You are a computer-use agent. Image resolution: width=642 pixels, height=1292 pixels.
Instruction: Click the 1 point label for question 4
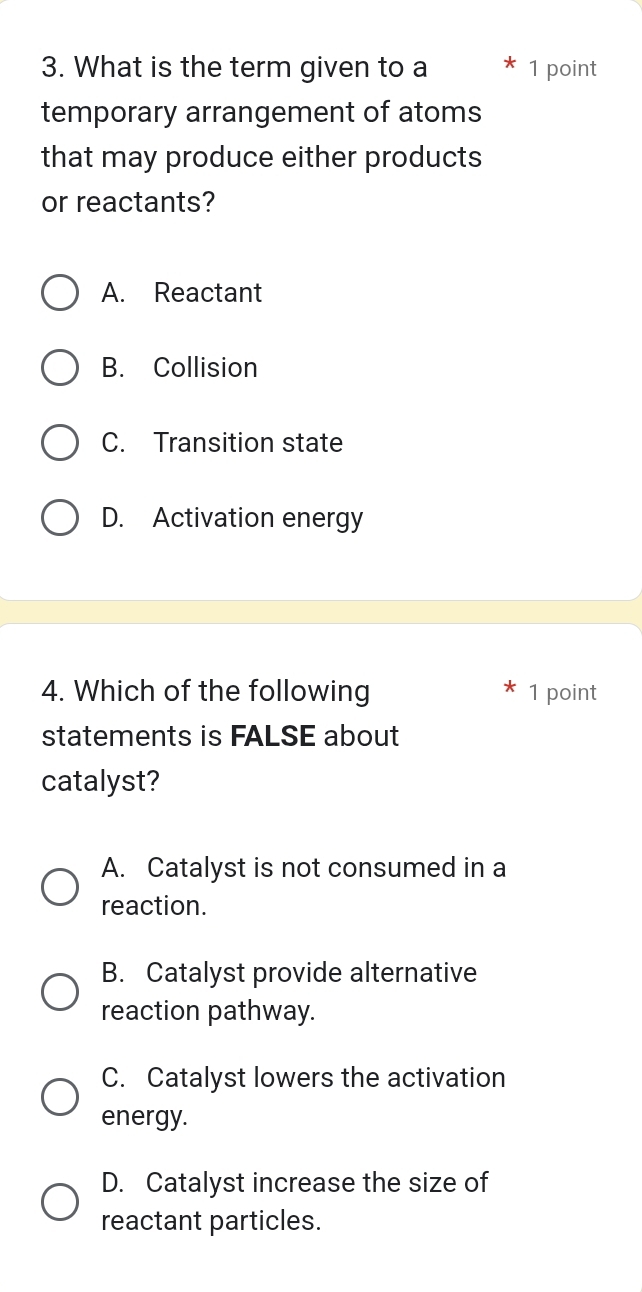coord(563,692)
